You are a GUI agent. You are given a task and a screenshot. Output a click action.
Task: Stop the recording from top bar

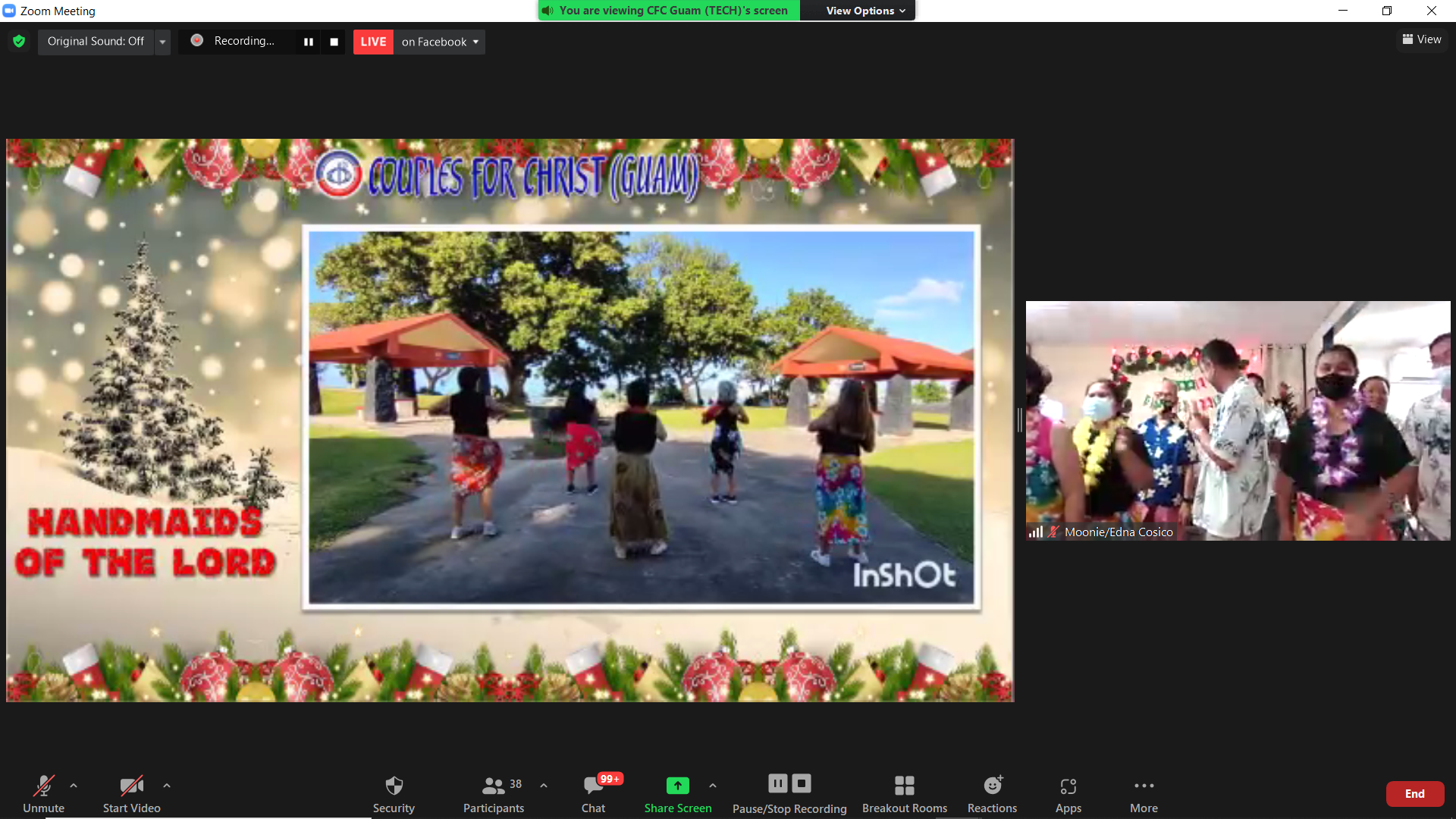[x=334, y=42]
